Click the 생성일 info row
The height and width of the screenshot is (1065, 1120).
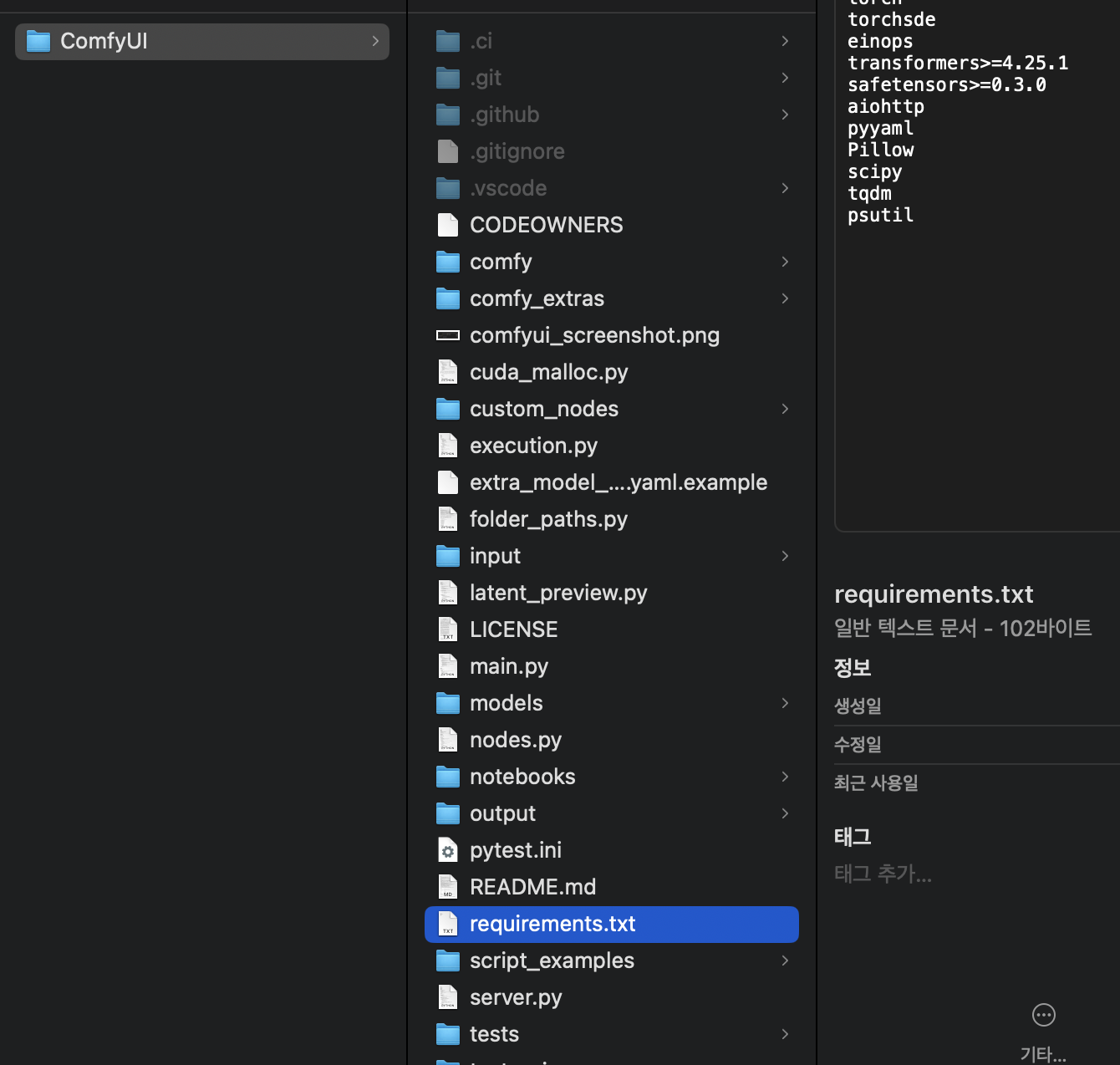(976, 706)
